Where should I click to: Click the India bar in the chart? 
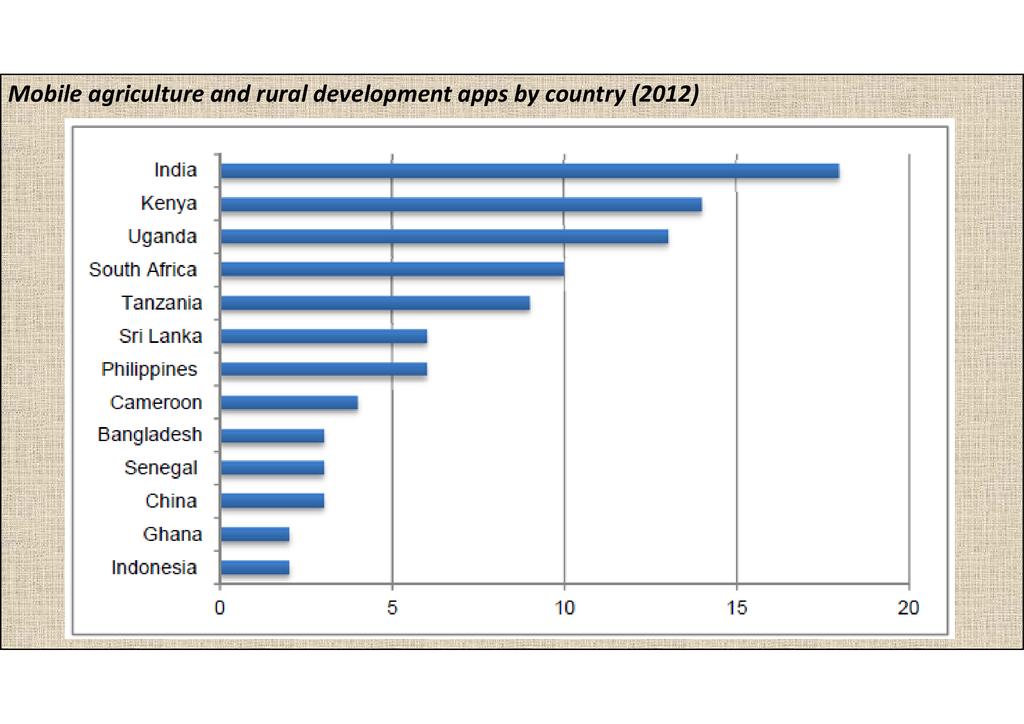tap(529, 171)
